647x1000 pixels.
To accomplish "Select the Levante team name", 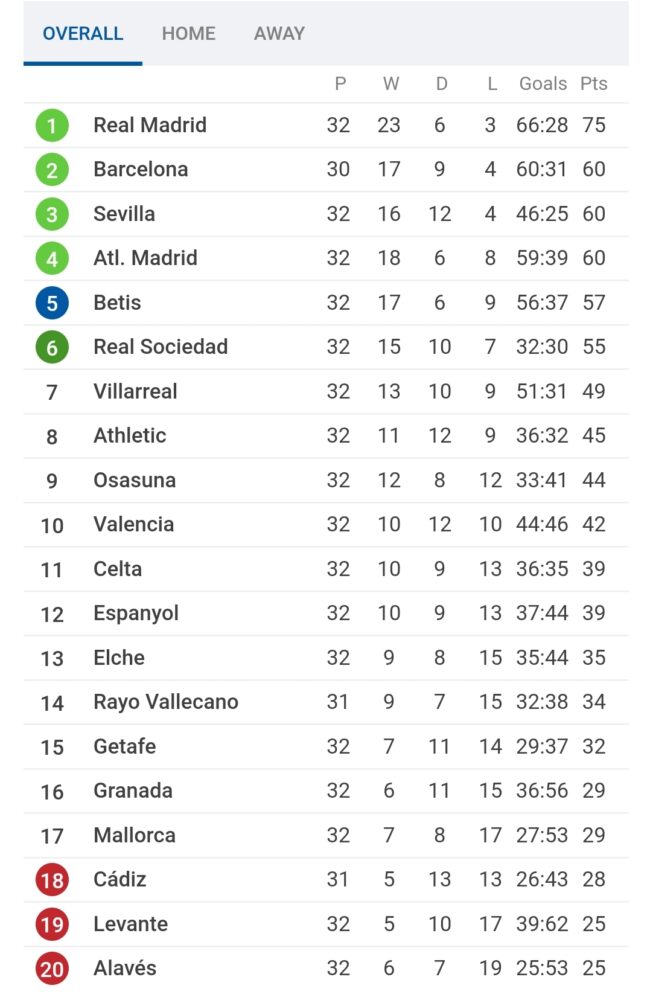I will pyautogui.click(x=130, y=923).
